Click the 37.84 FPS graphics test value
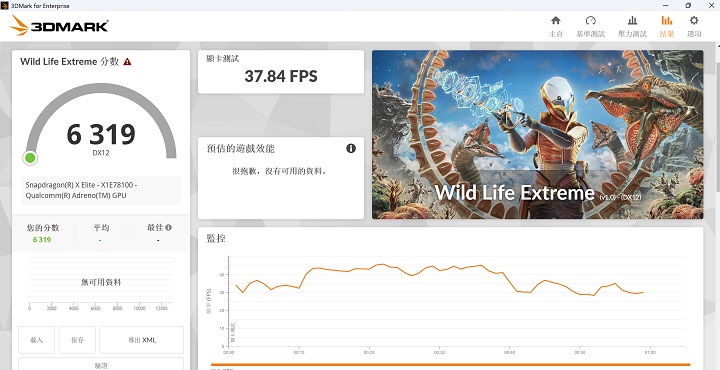This screenshot has width=720, height=370. coord(281,76)
